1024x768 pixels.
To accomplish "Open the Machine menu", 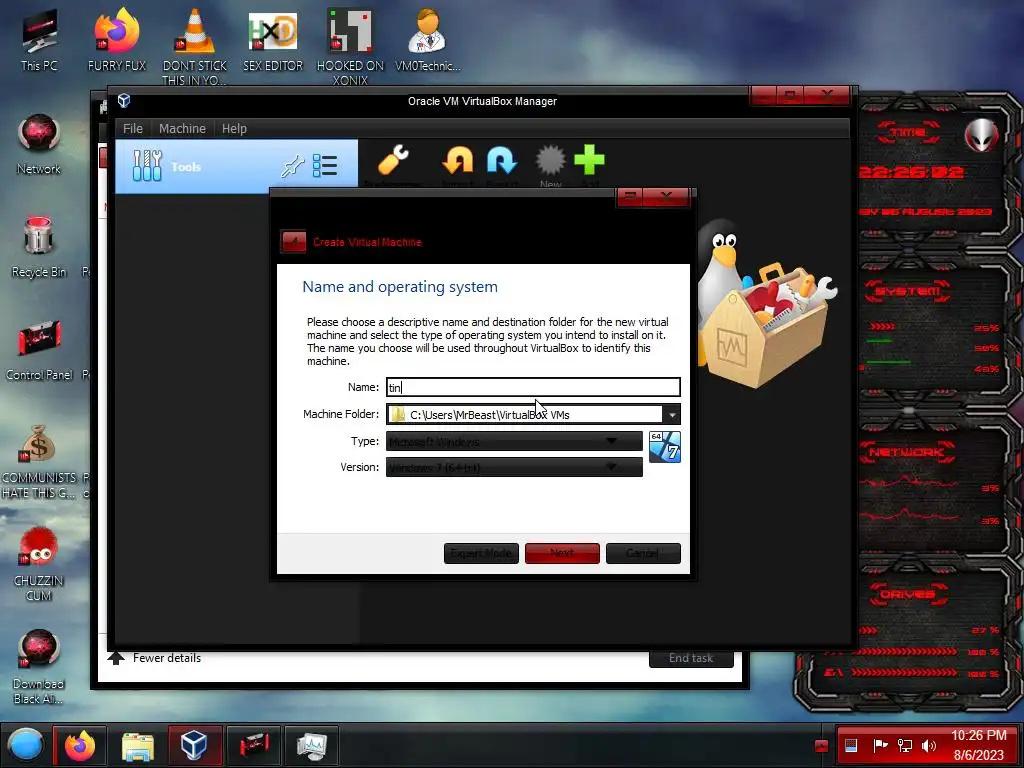I will coord(182,129).
